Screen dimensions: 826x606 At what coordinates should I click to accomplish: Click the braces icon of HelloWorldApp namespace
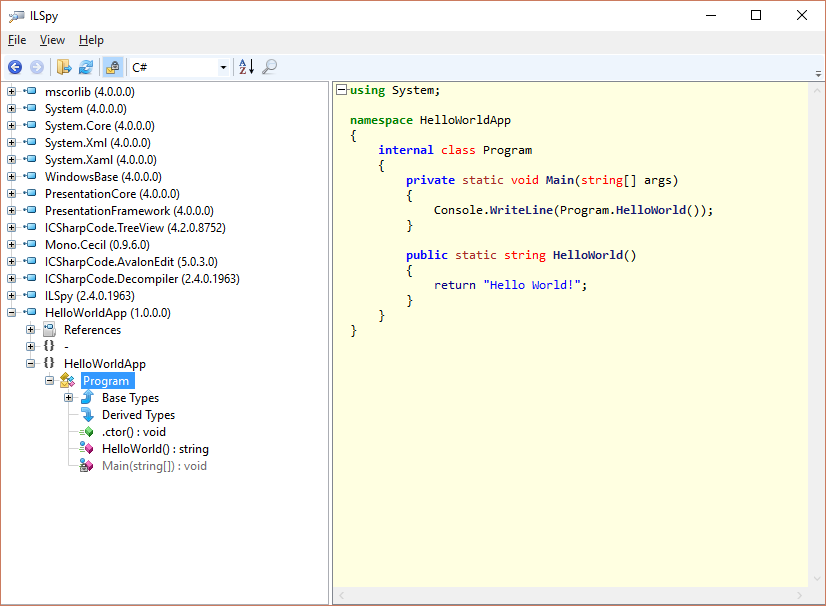click(49, 363)
